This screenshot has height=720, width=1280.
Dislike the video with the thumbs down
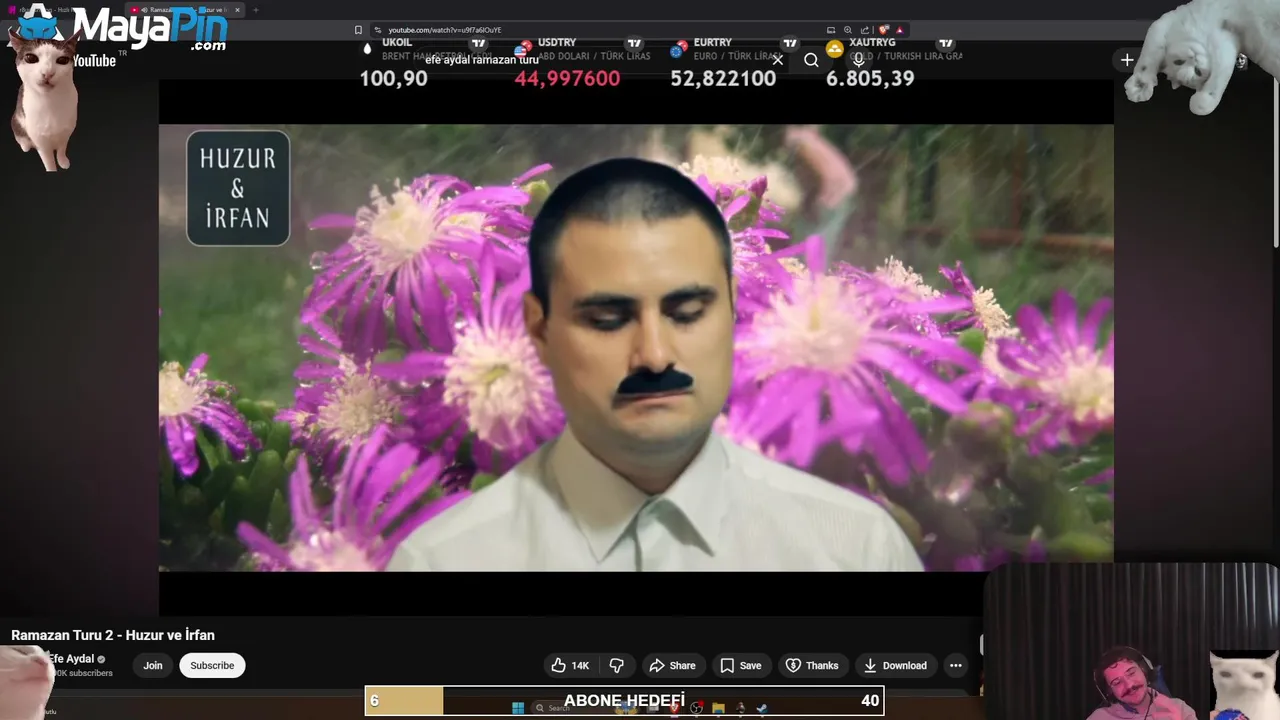pyautogui.click(x=617, y=665)
